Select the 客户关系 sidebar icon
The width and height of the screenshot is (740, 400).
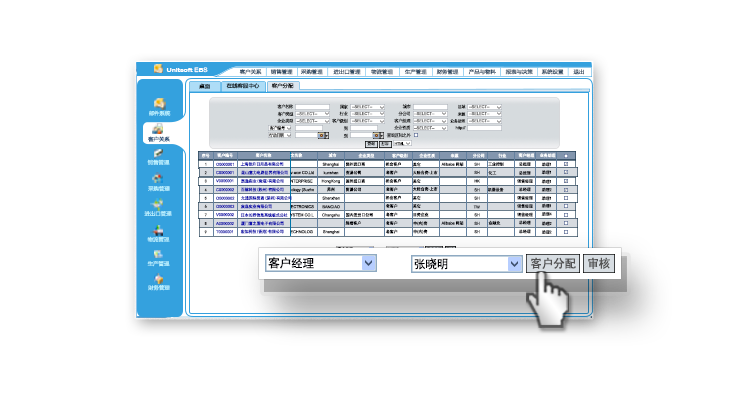coord(160,131)
